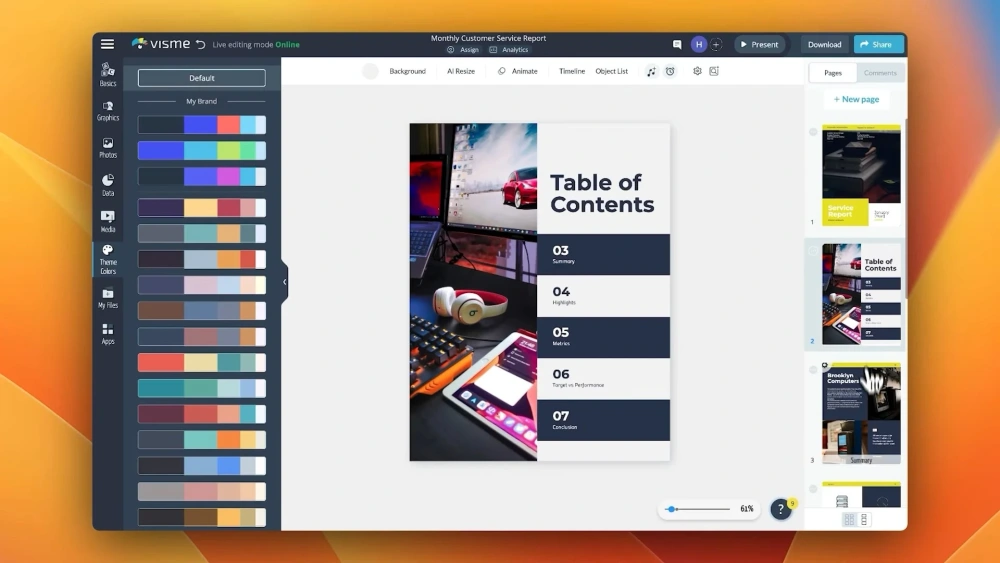Open the comments speech bubble icon
This screenshot has width=1000, height=563.
pos(677,44)
